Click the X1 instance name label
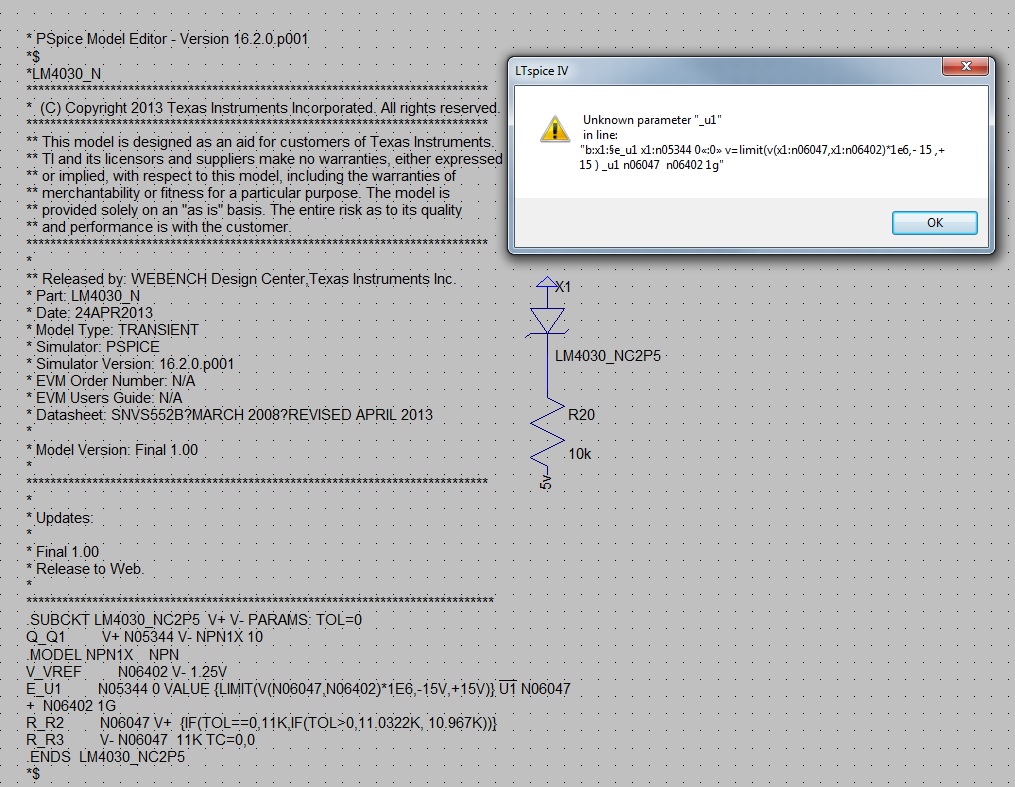1015x787 pixels. [x=563, y=287]
